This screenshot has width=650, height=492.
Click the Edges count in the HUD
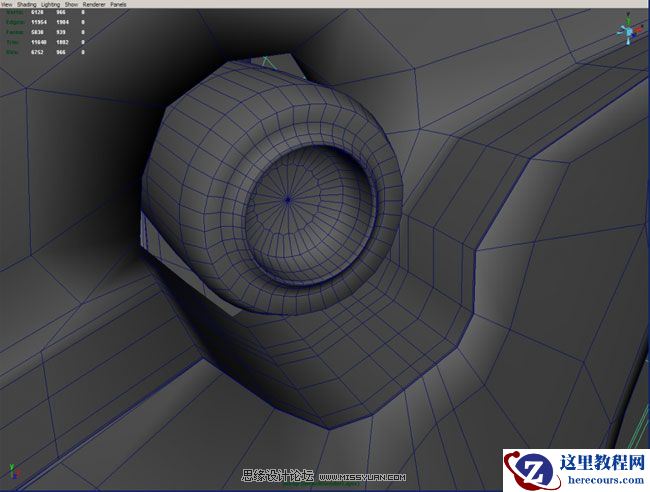pyautogui.click(x=40, y=23)
